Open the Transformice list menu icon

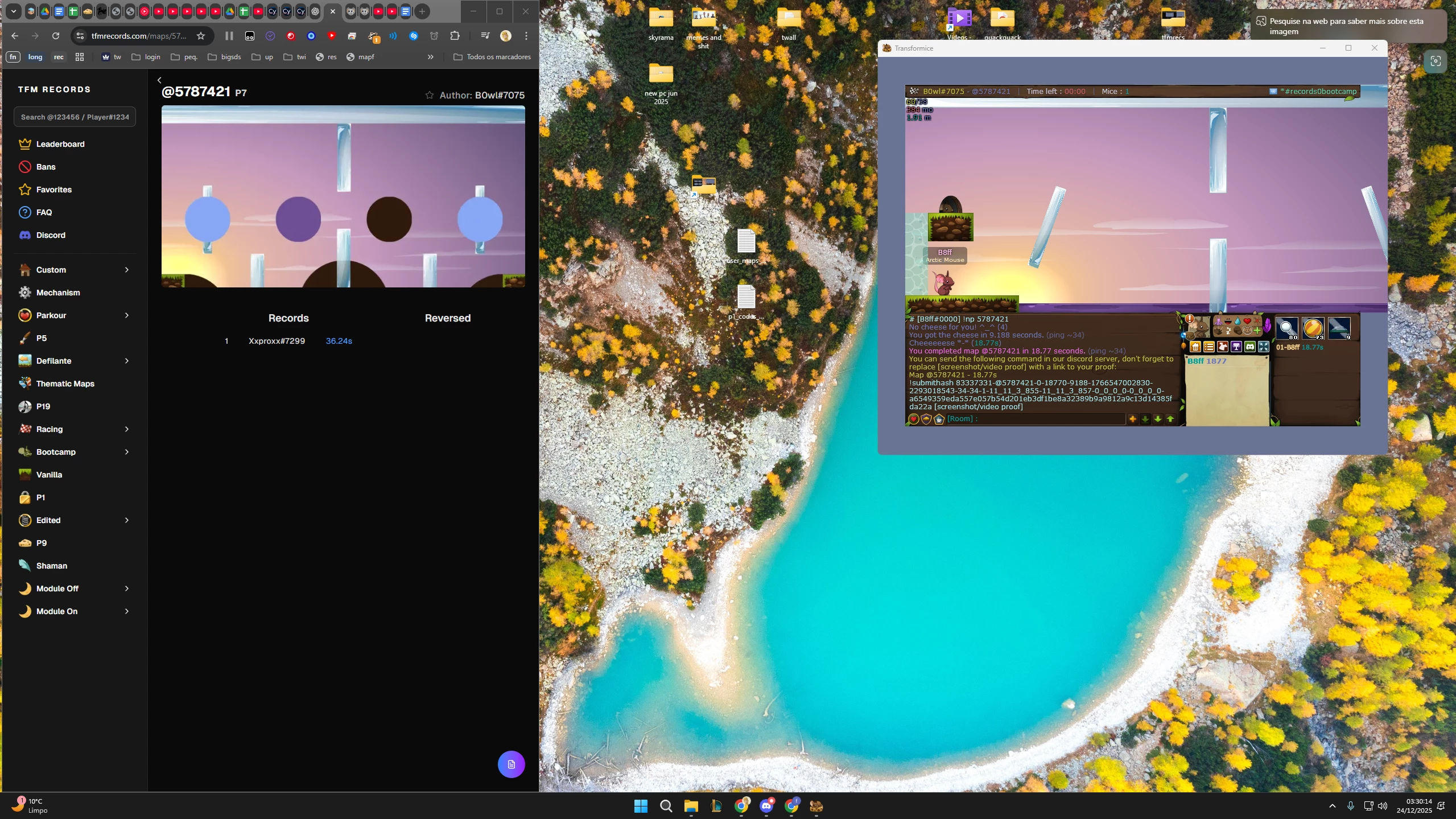point(1209,347)
